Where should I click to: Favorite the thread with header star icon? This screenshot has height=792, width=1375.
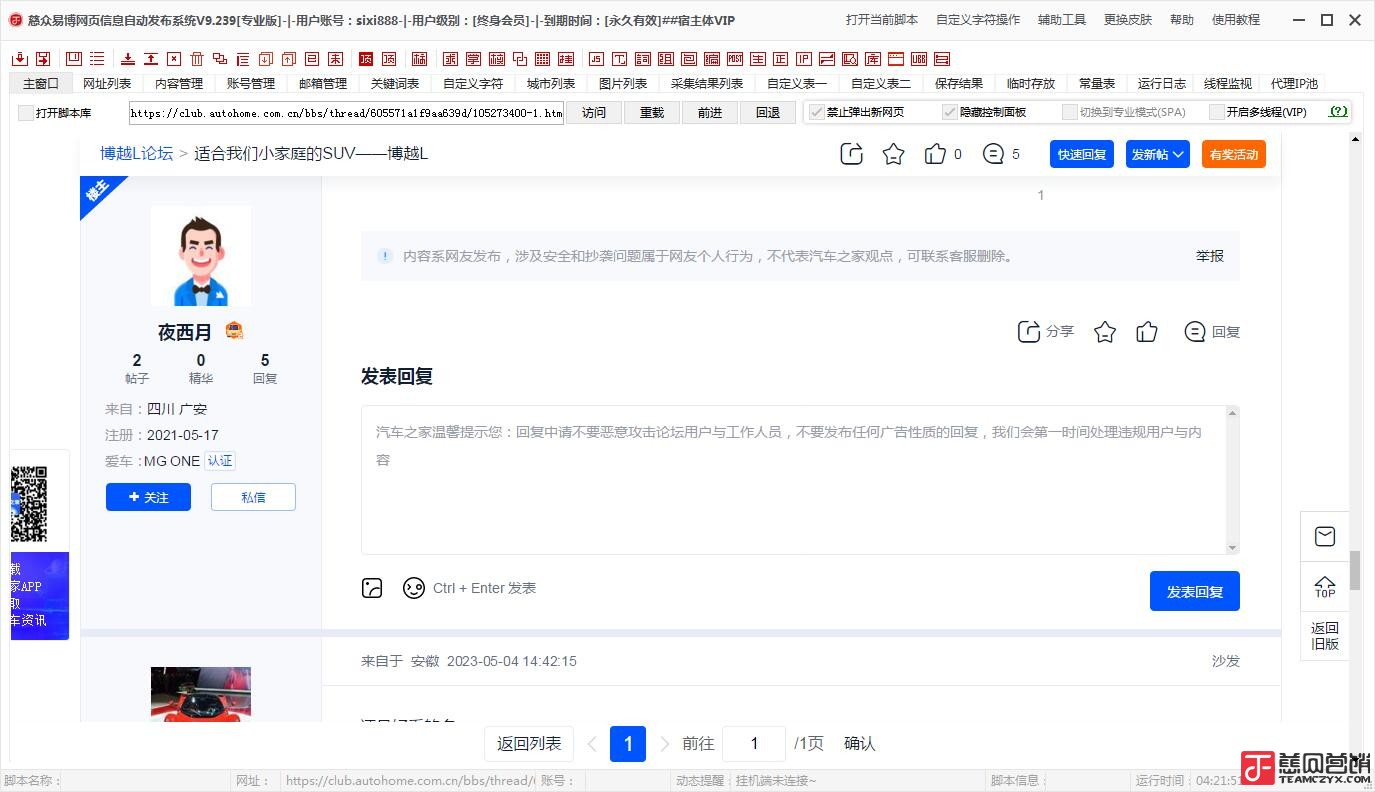point(893,154)
